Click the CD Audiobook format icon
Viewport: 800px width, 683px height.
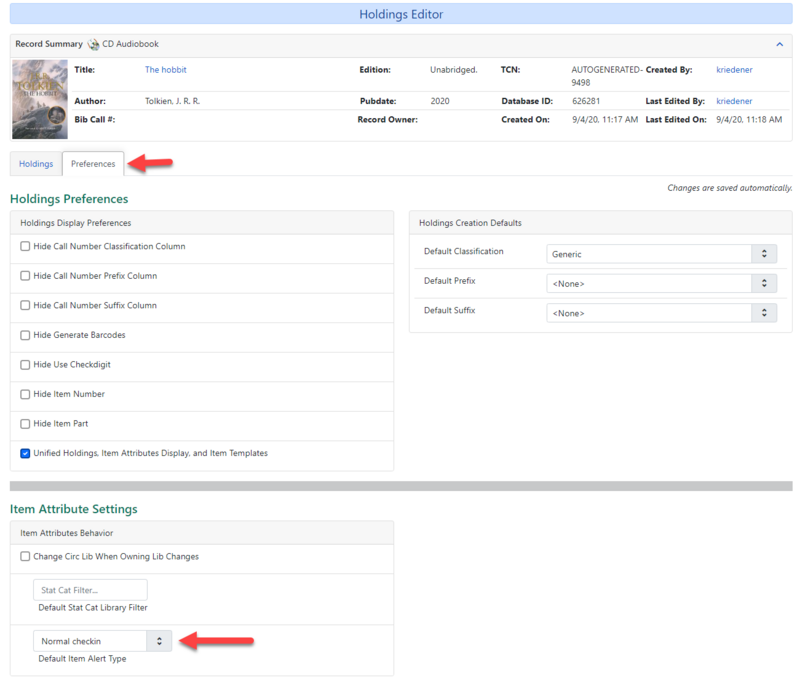pyautogui.click(x=93, y=44)
